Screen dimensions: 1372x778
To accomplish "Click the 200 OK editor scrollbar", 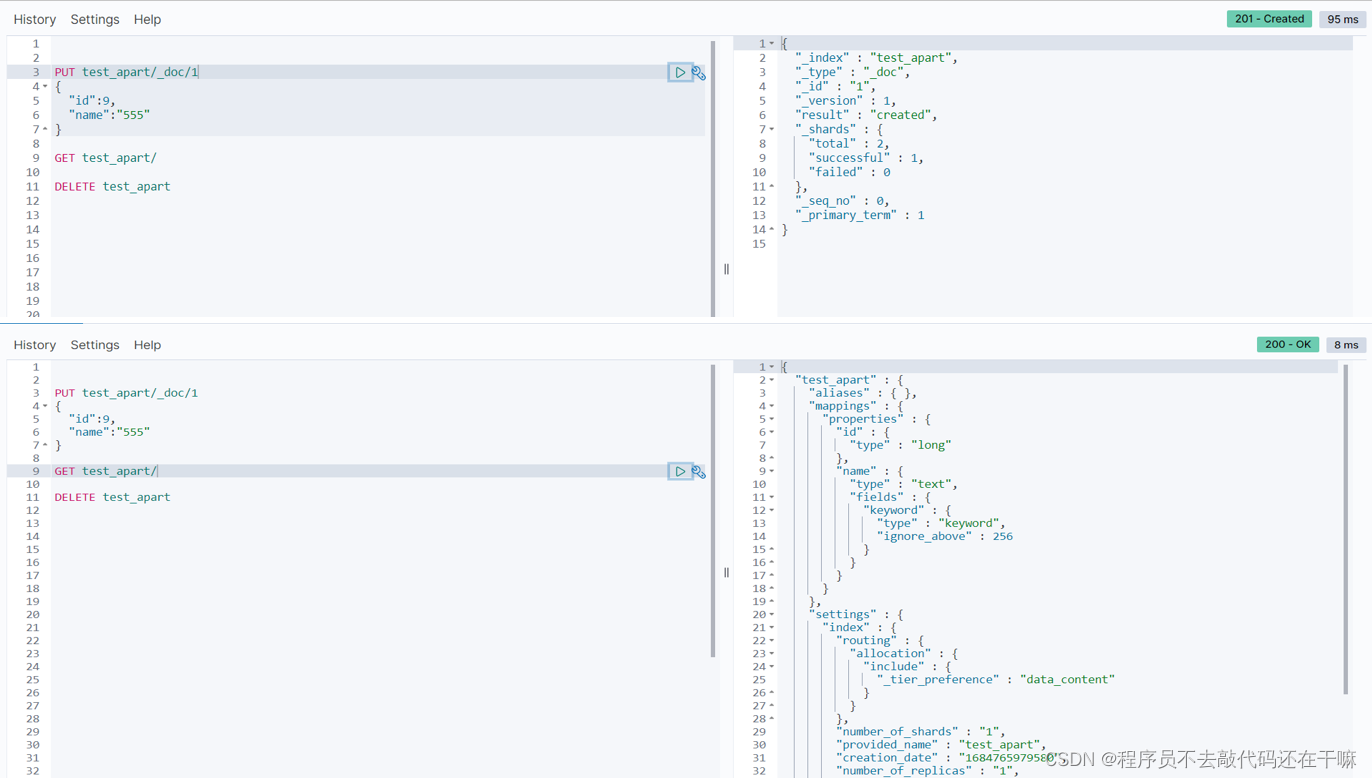I will click(x=713, y=511).
